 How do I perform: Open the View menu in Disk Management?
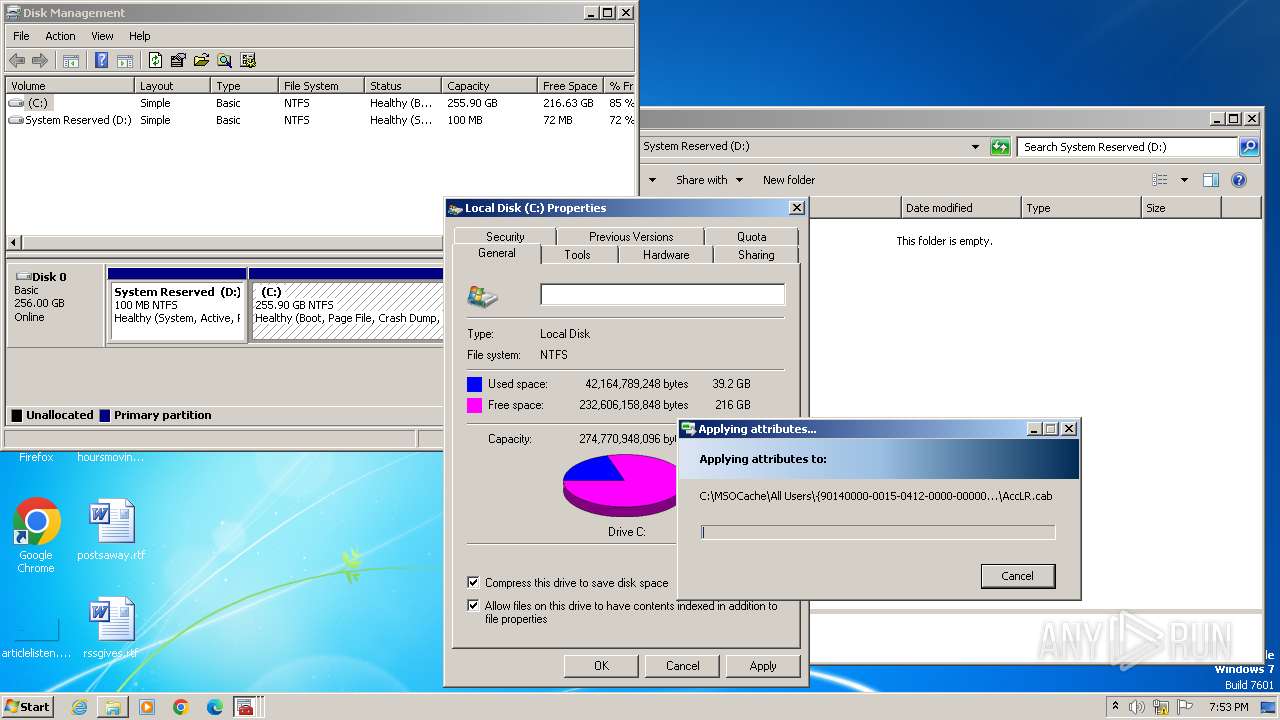tap(102, 36)
